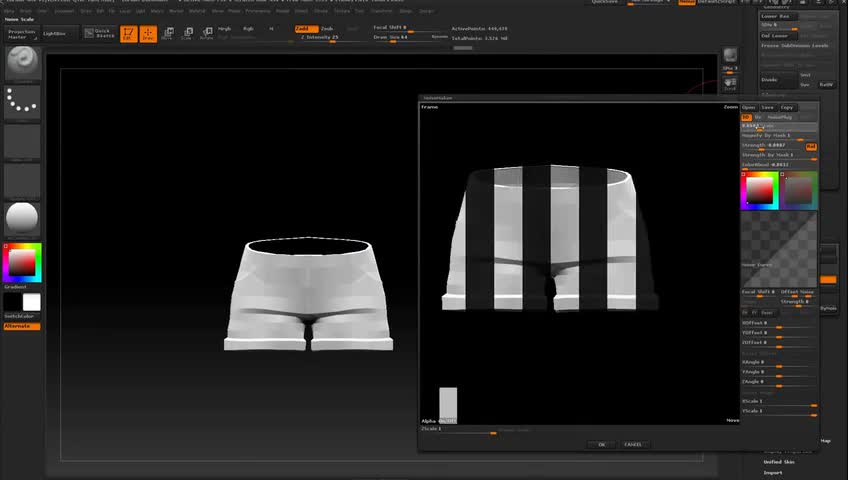
Task: Click the OK button in NoiseMaker
Action: click(x=601, y=444)
